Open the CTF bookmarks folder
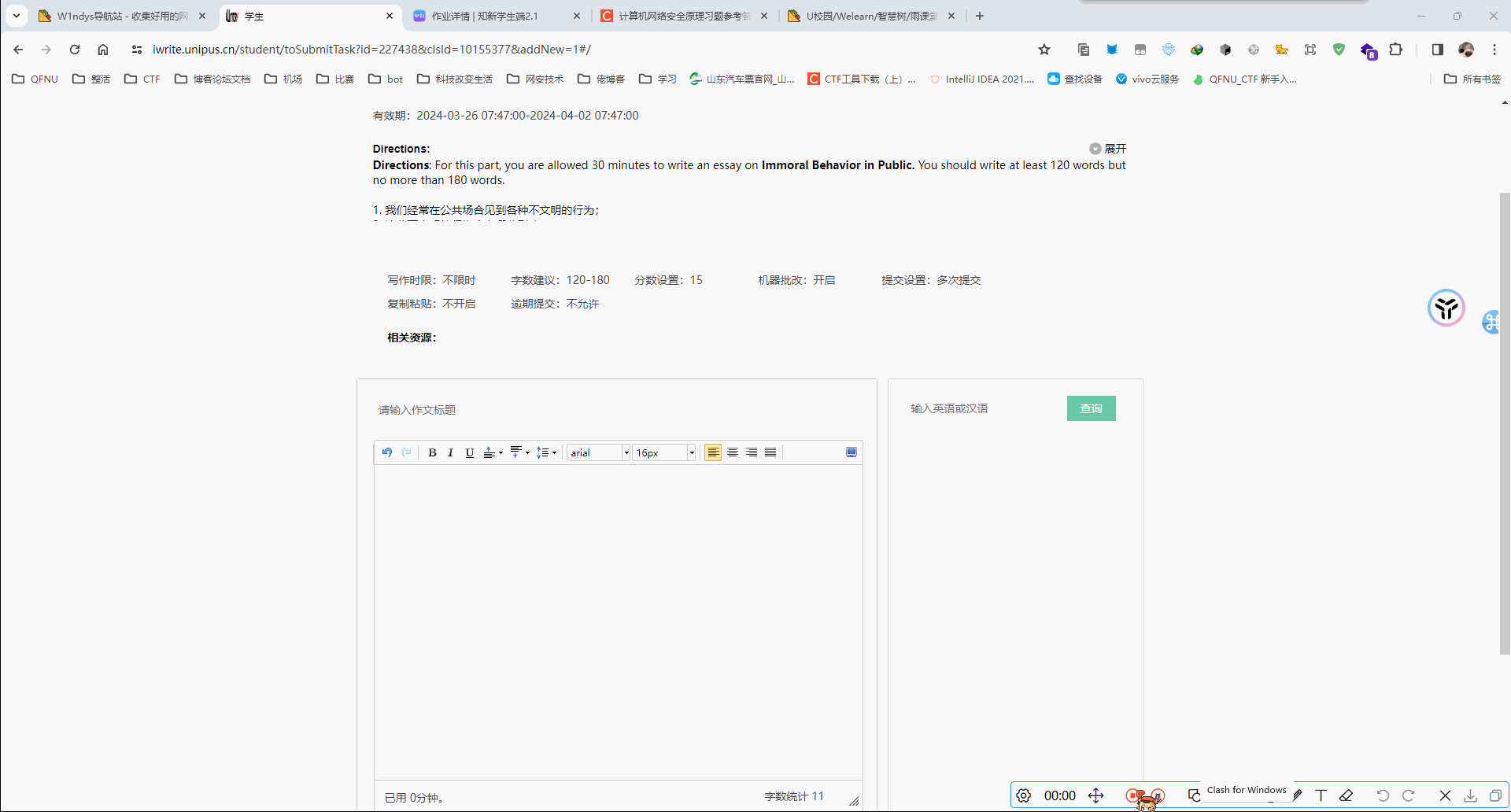This screenshot has height=812, width=1511. point(142,79)
